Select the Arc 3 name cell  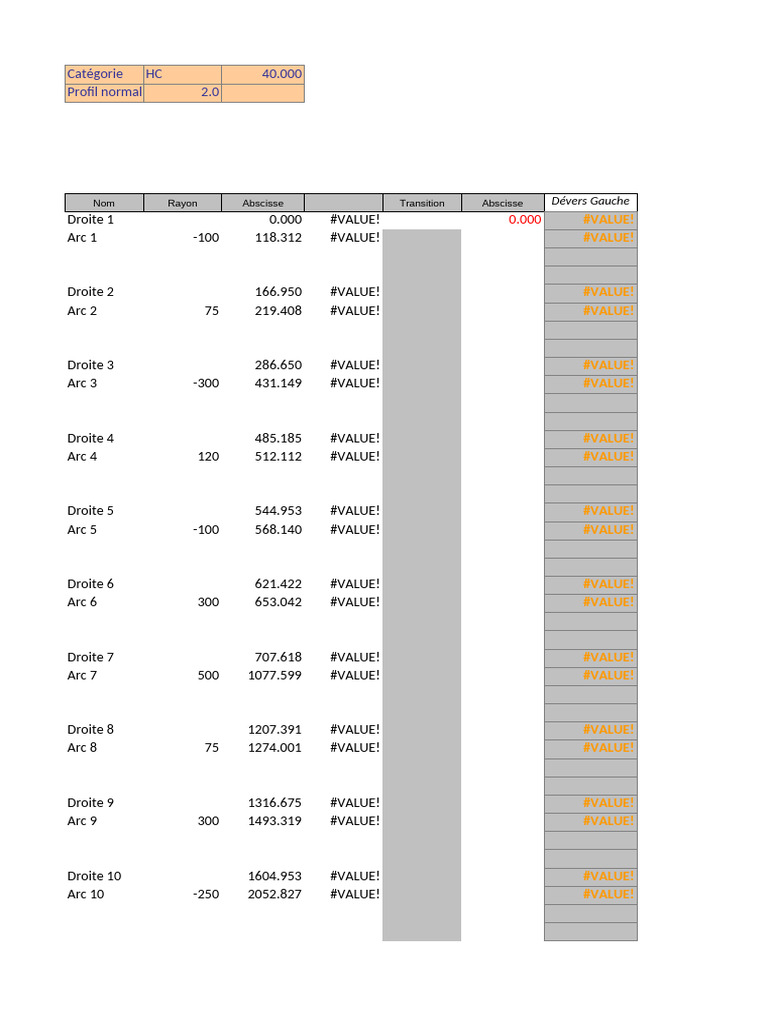[82, 383]
